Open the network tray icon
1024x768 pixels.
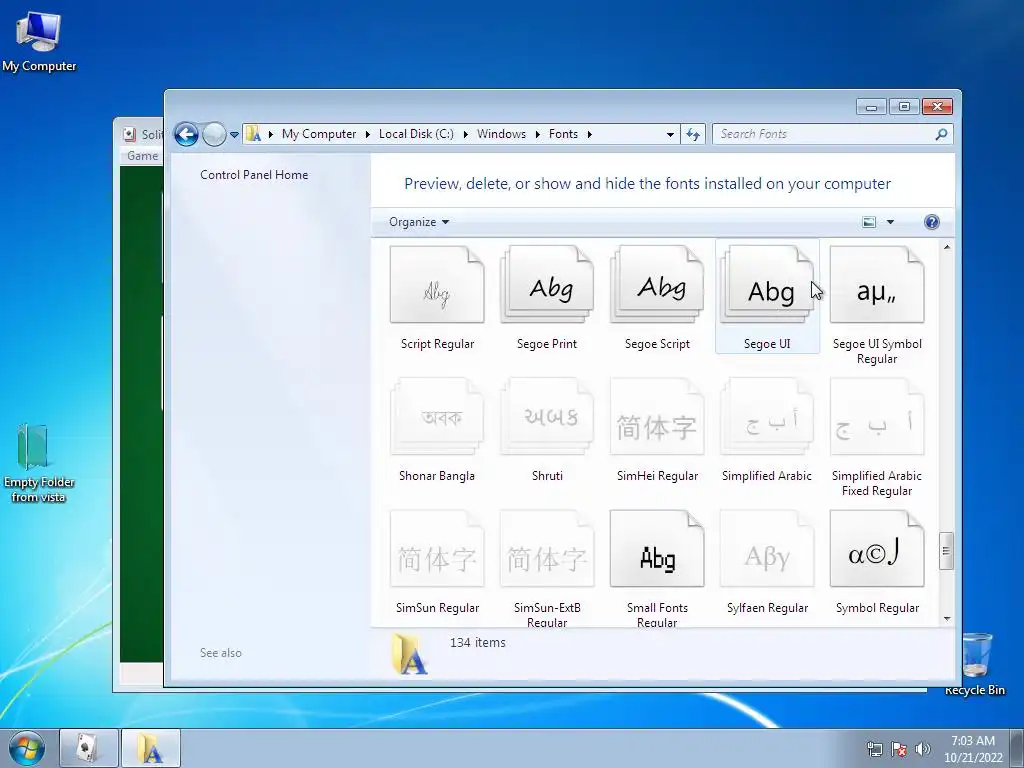(x=874, y=749)
